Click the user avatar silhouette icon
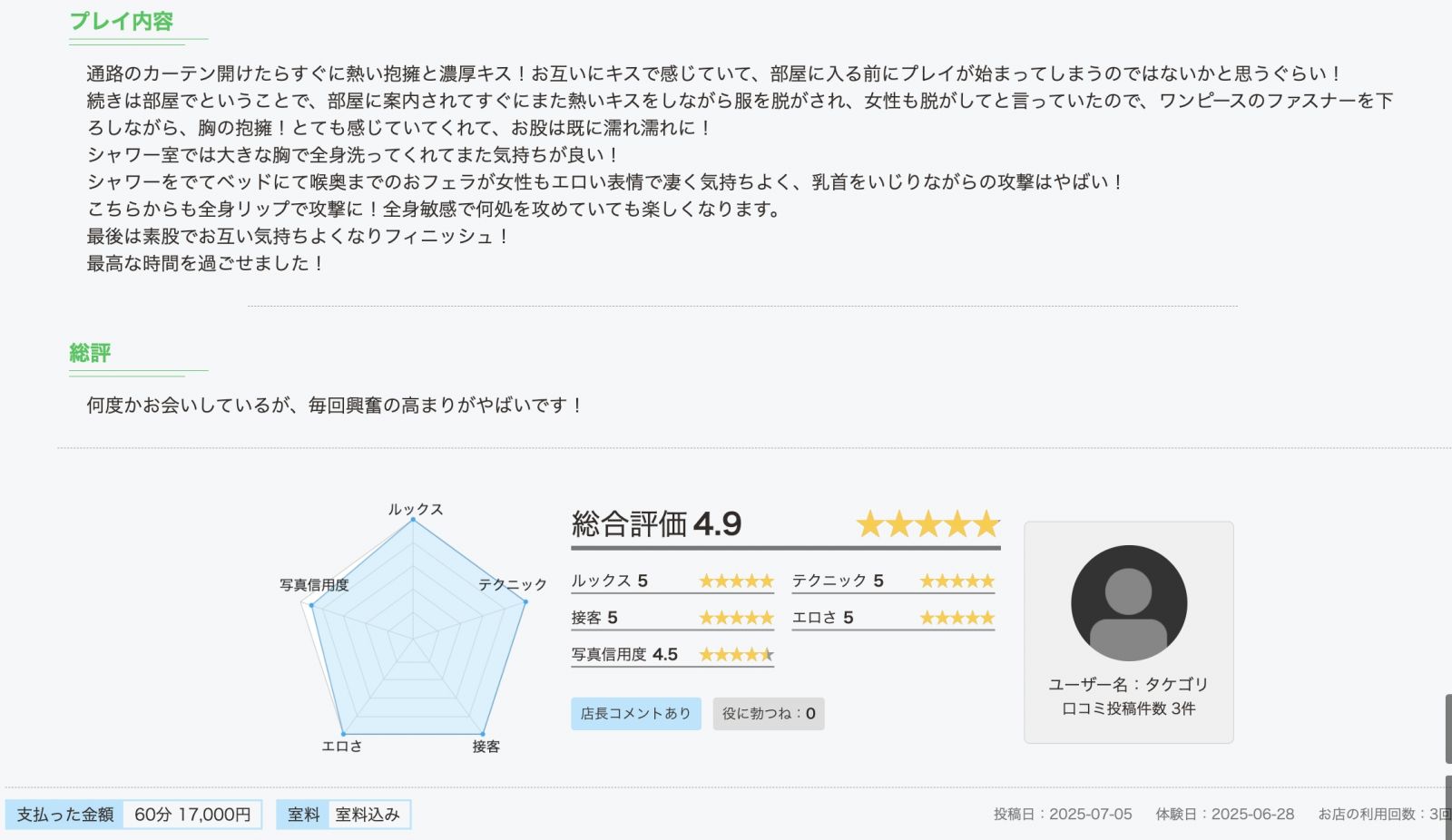 (1129, 603)
